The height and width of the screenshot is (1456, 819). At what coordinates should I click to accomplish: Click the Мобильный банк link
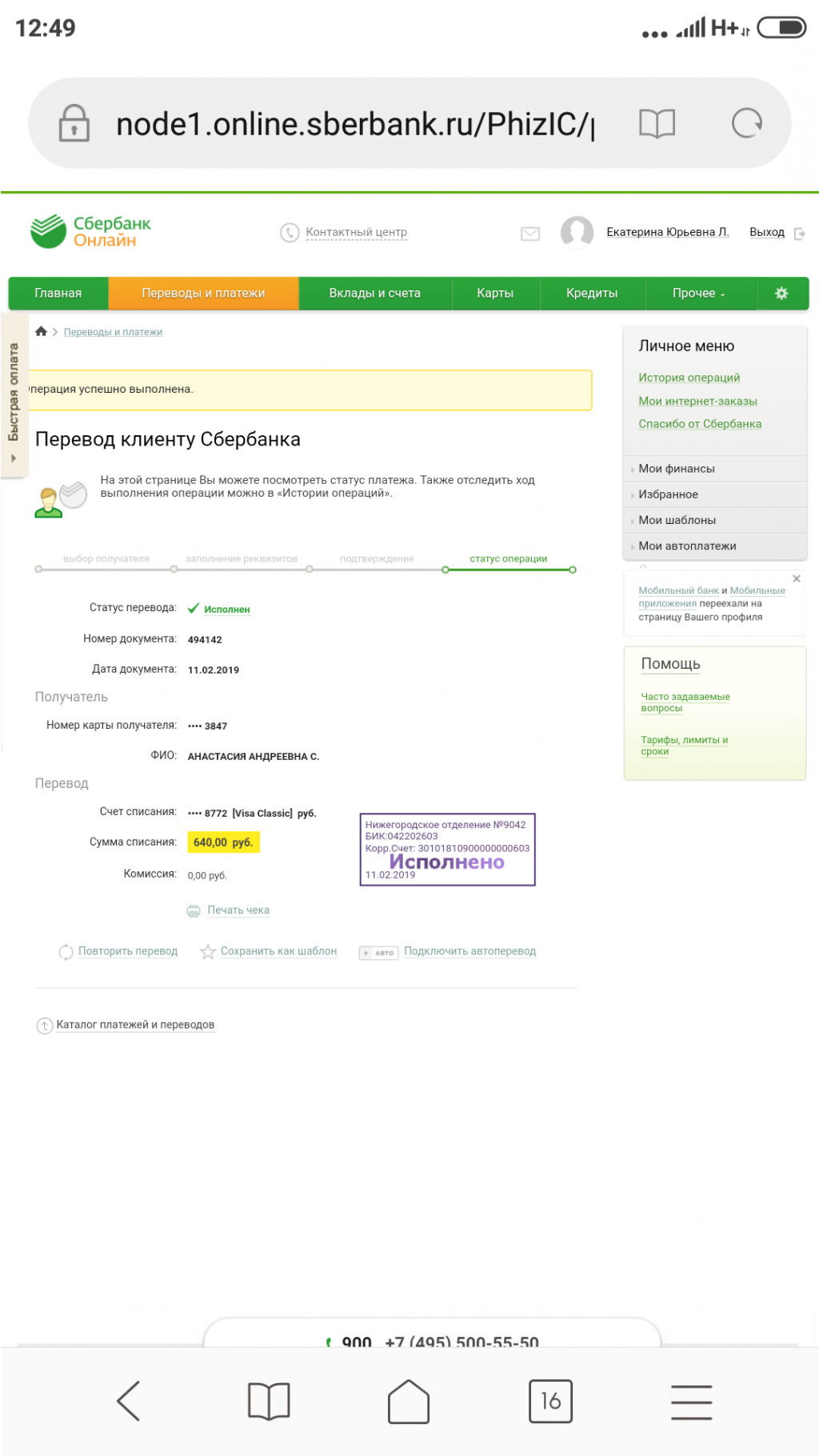tap(679, 590)
